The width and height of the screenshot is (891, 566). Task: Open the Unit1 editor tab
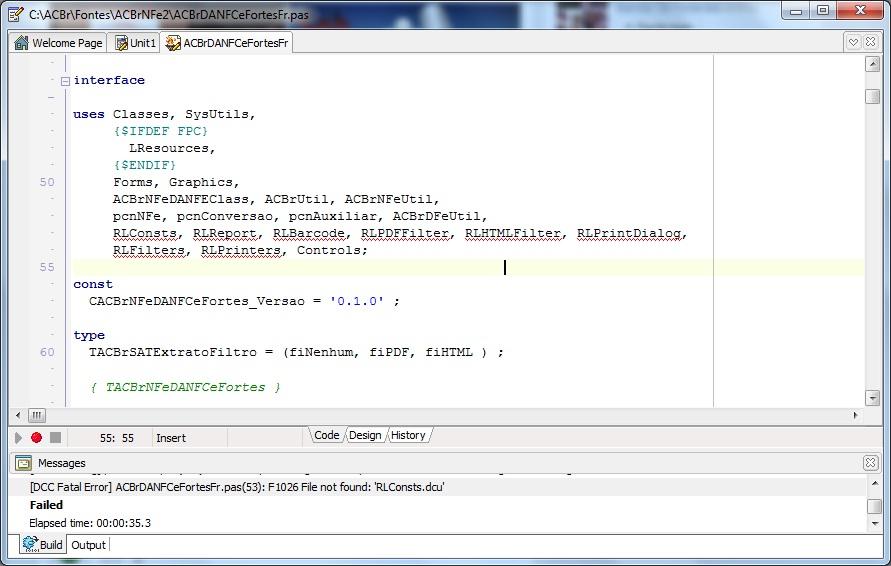[135, 43]
